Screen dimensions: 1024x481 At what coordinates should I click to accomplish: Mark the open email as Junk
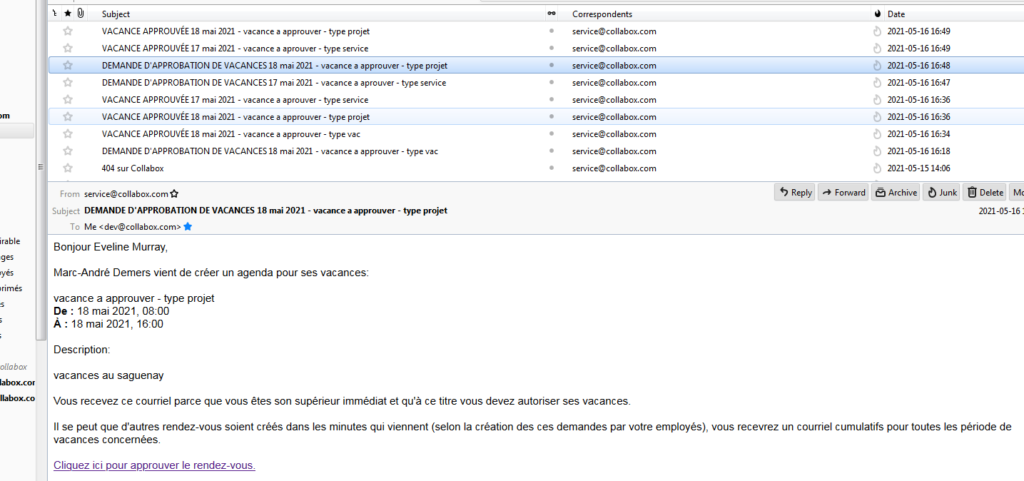tap(941, 193)
